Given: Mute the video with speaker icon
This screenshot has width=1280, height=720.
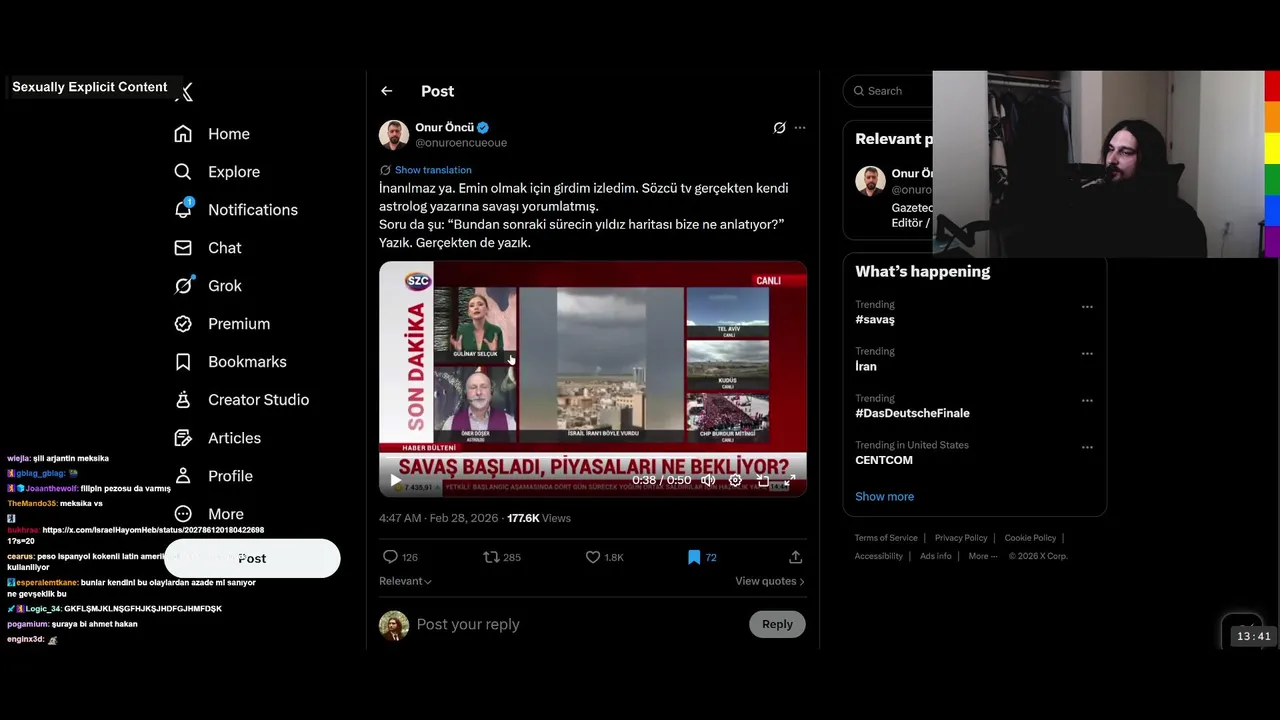Looking at the screenshot, I should [708, 481].
